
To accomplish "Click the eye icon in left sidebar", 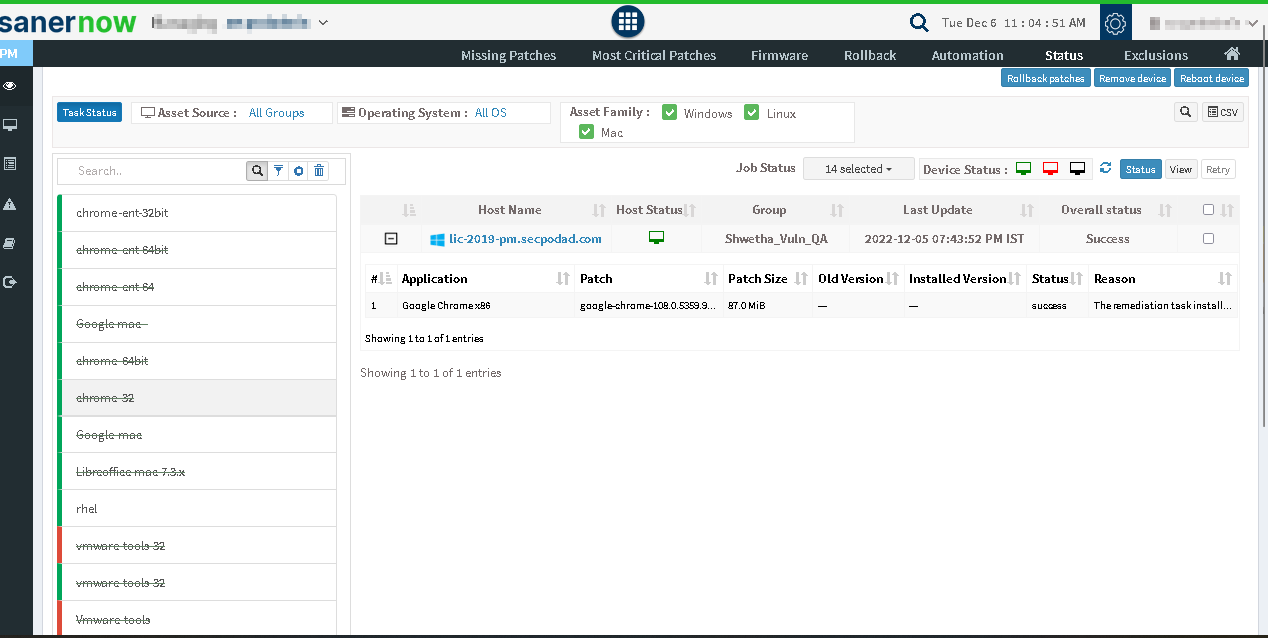I will (x=10, y=87).
